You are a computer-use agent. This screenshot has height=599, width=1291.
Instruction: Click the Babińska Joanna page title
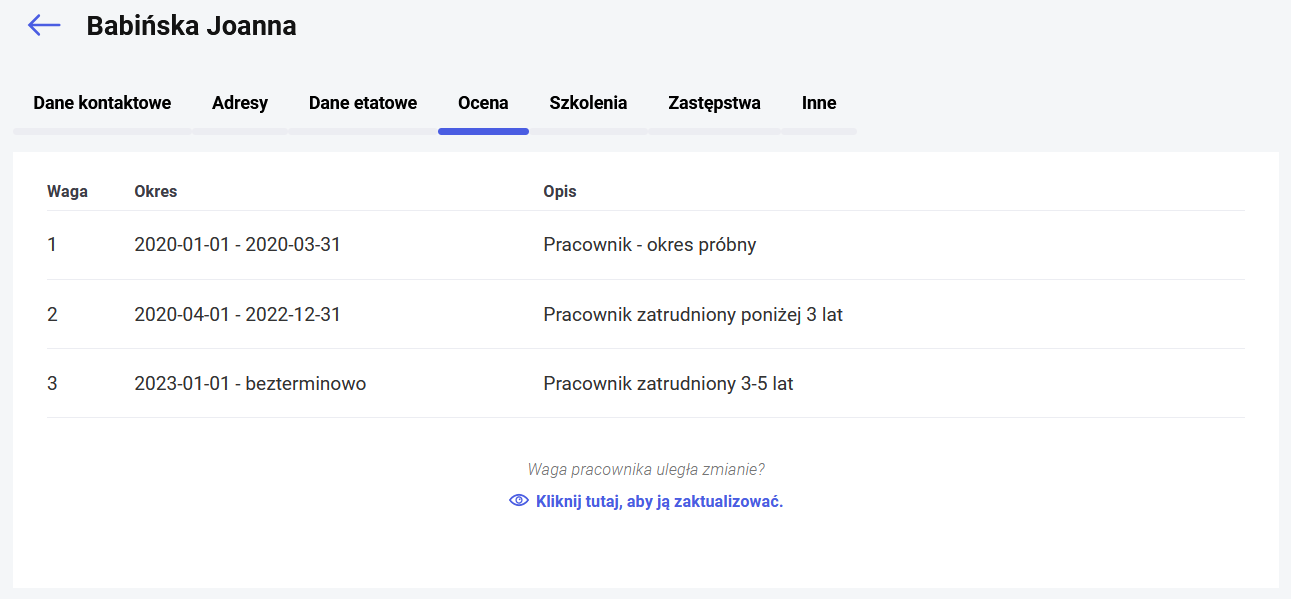(x=191, y=26)
